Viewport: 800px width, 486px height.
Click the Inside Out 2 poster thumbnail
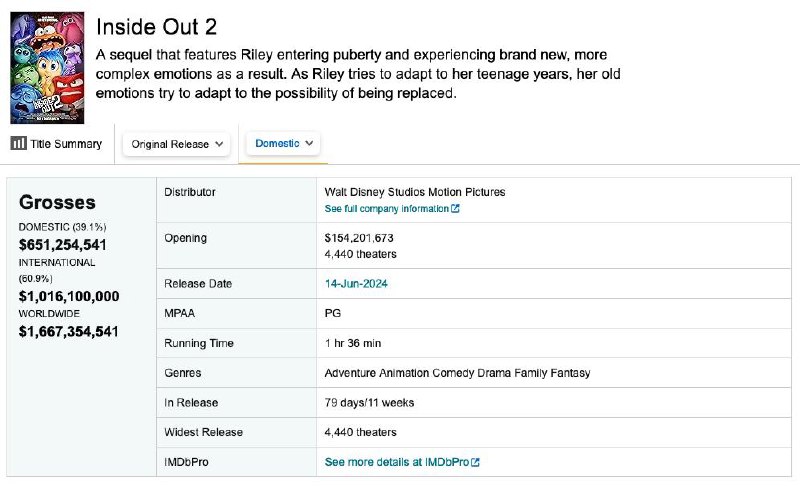[47, 68]
